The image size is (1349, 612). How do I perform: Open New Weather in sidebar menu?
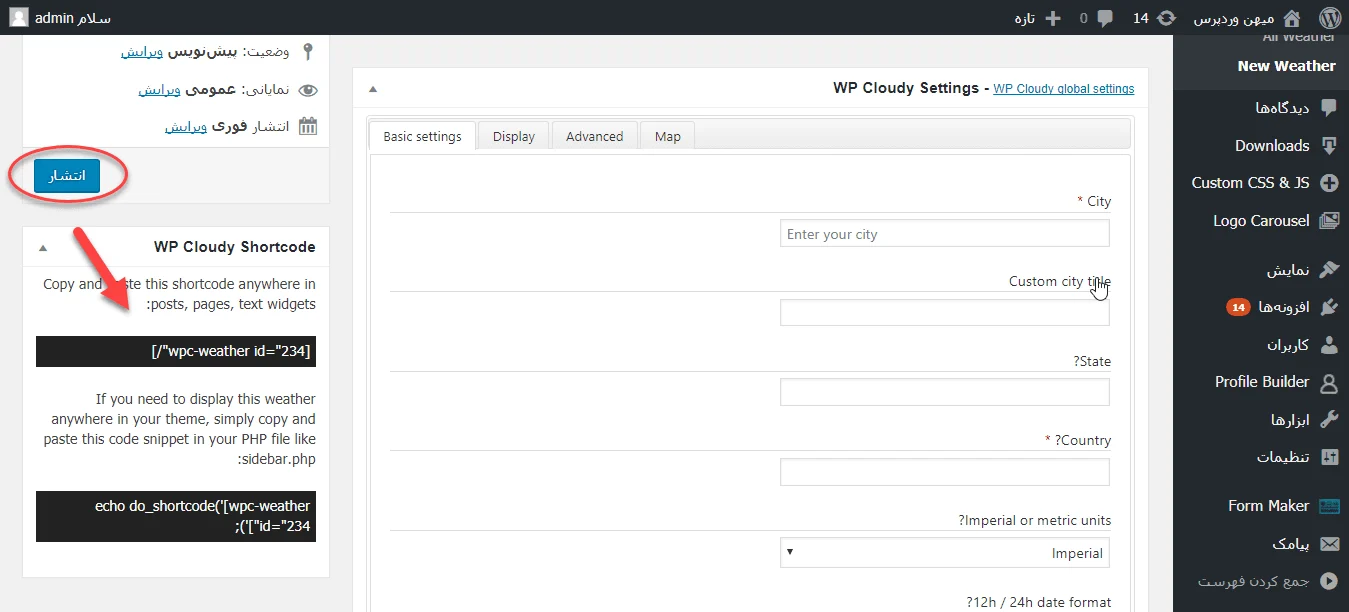coord(1286,66)
